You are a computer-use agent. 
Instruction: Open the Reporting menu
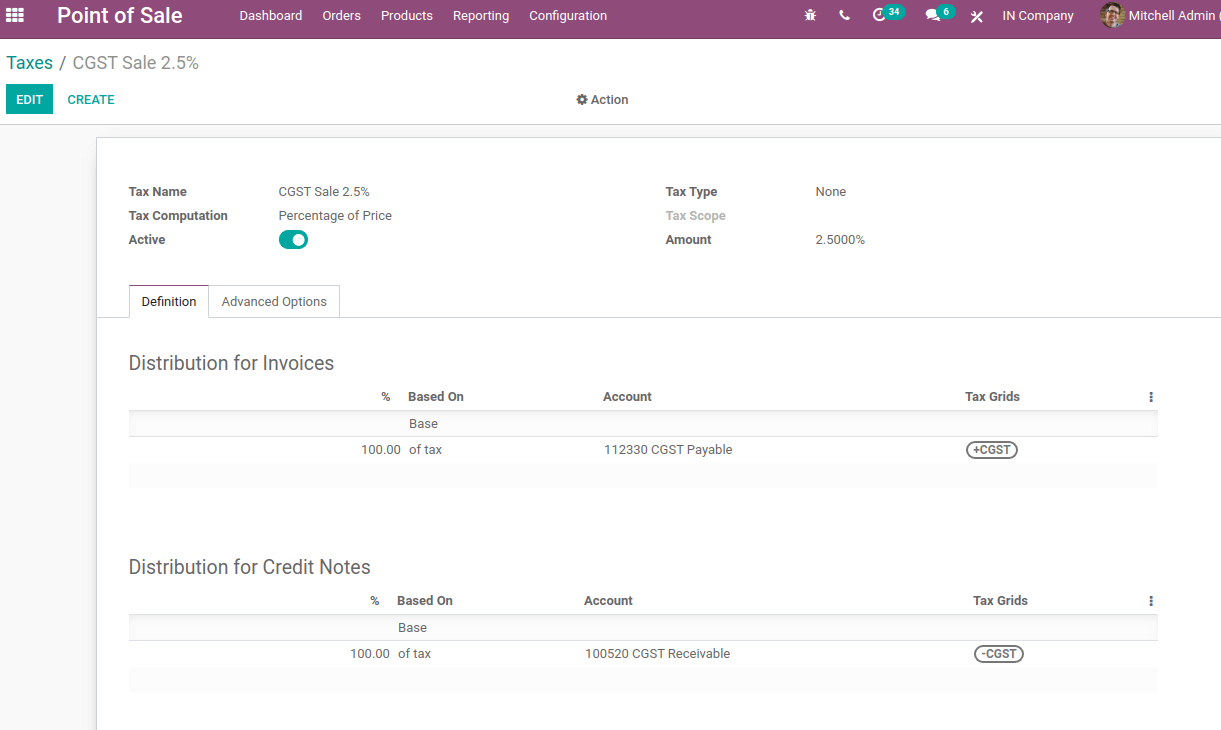(x=481, y=16)
